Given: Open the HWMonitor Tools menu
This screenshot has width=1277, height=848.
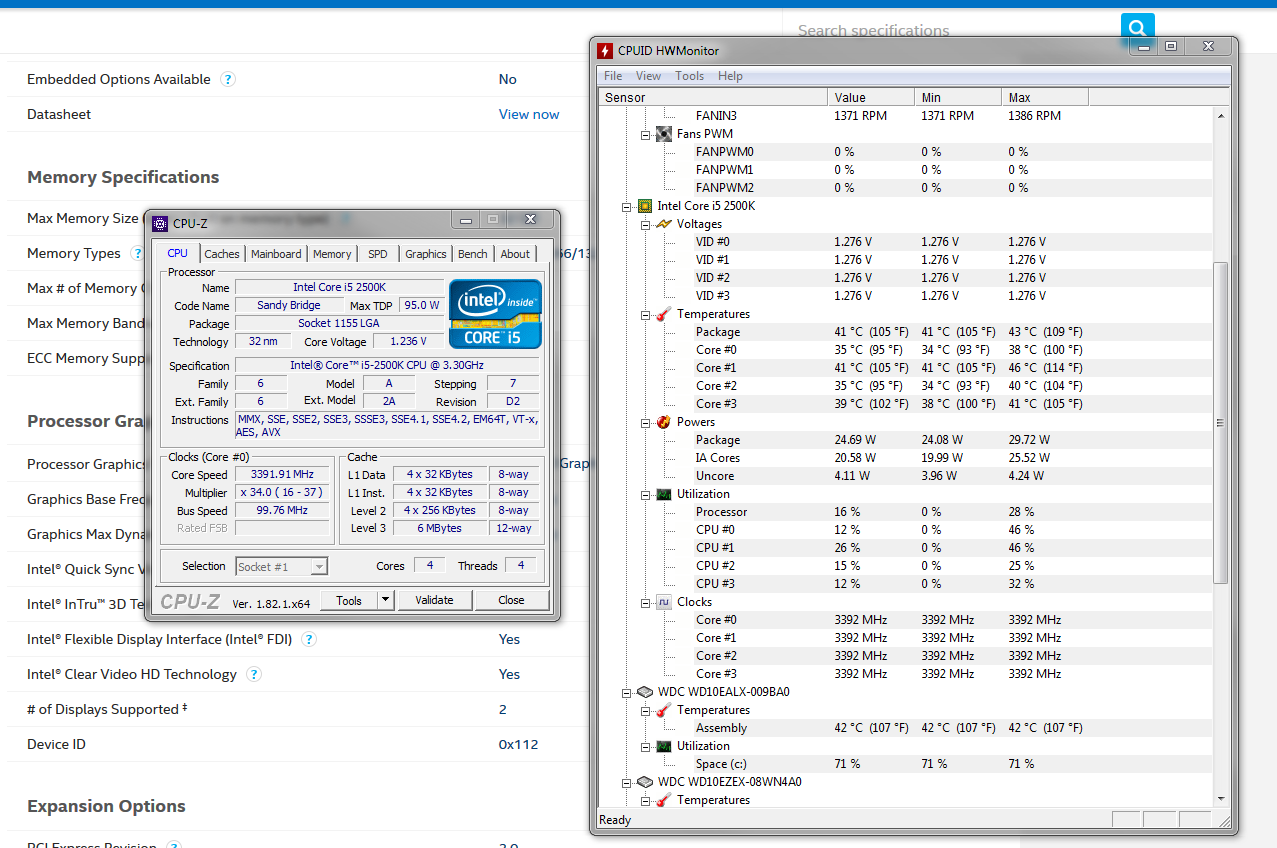Looking at the screenshot, I should (689, 76).
